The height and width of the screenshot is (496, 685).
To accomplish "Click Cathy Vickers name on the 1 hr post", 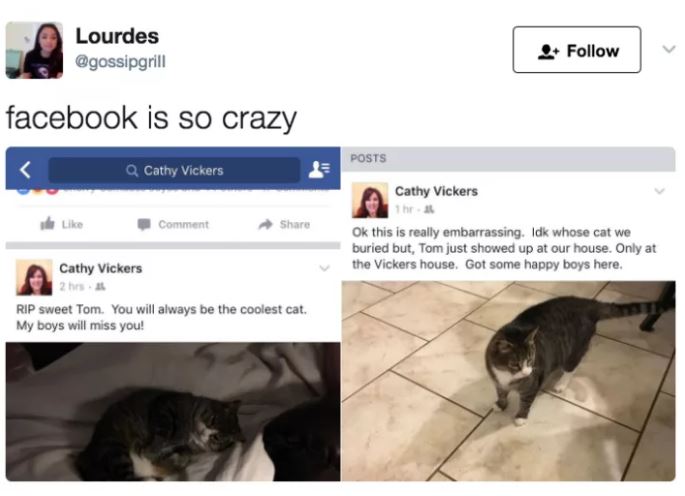I will click(x=436, y=191).
